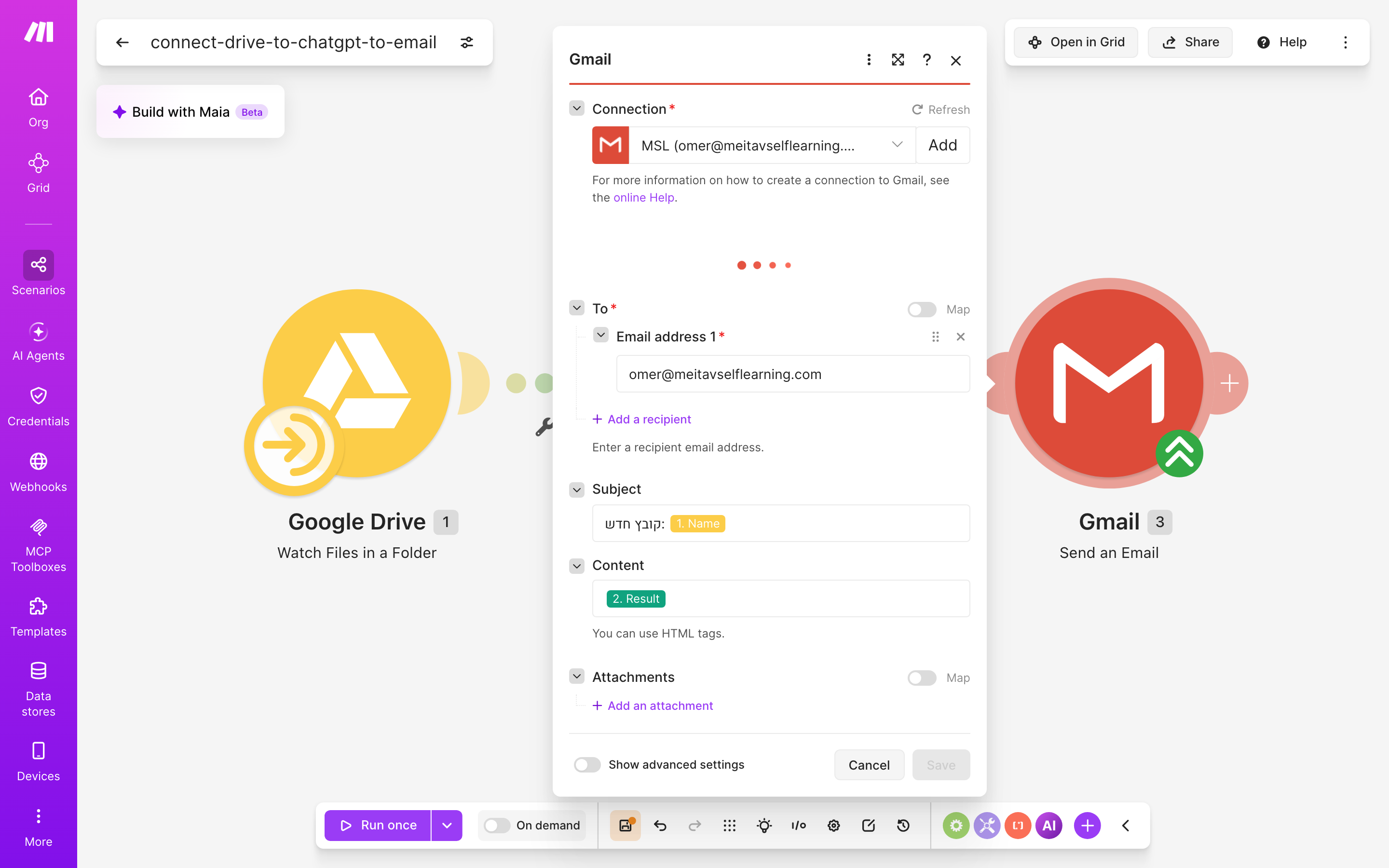This screenshot has height=868, width=1389.
Task: Select the 2. Result variable pill
Action: [635, 599]
